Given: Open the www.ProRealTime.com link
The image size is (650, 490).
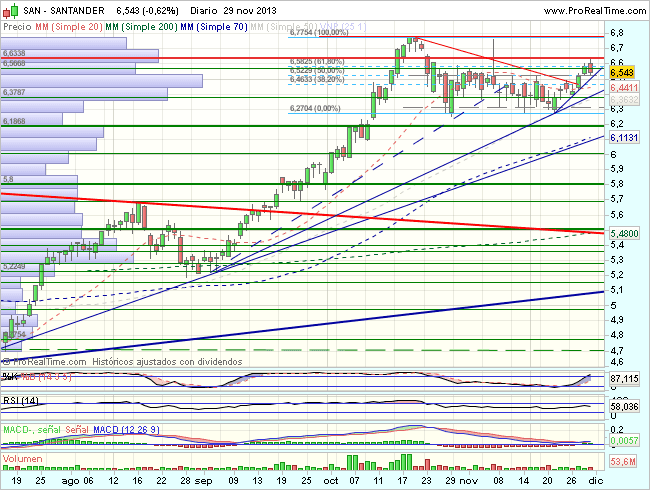Looking at the screenshot, I should point(594,10).
